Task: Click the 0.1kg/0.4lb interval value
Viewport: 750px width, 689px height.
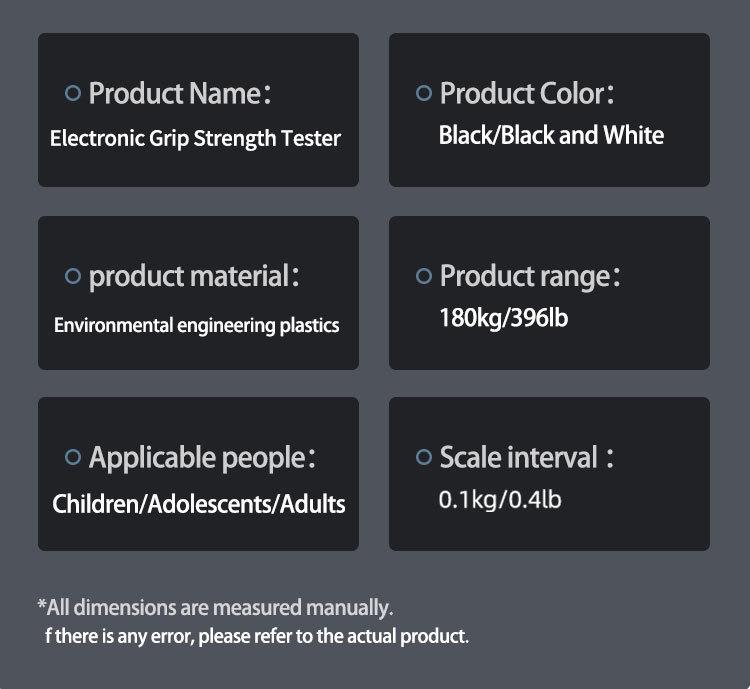Action: coord(500,498)
